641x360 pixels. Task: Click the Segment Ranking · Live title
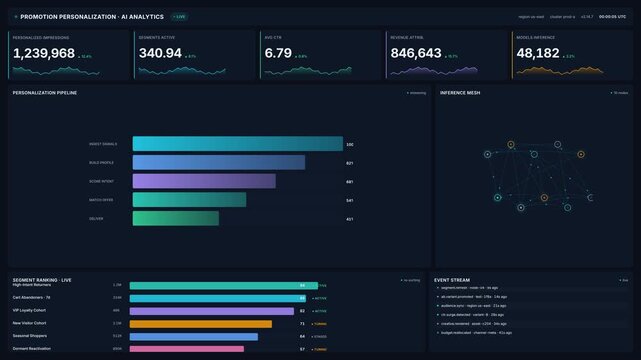(42, 280)
